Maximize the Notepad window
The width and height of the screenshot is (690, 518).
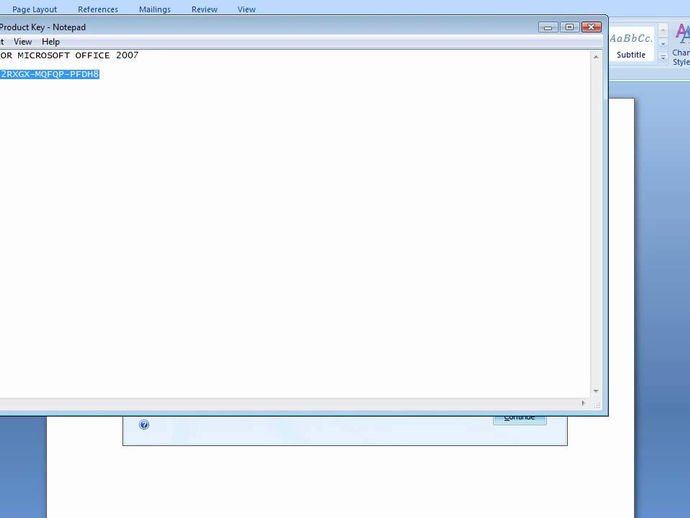pyautogui.click(x=569, y=27)
